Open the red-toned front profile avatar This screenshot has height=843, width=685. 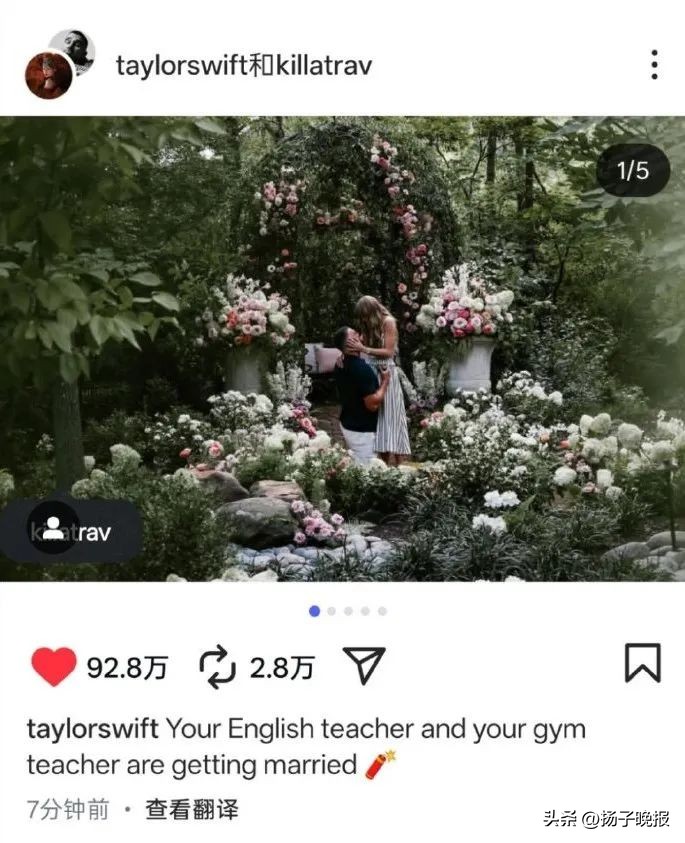tap(49, 76)
